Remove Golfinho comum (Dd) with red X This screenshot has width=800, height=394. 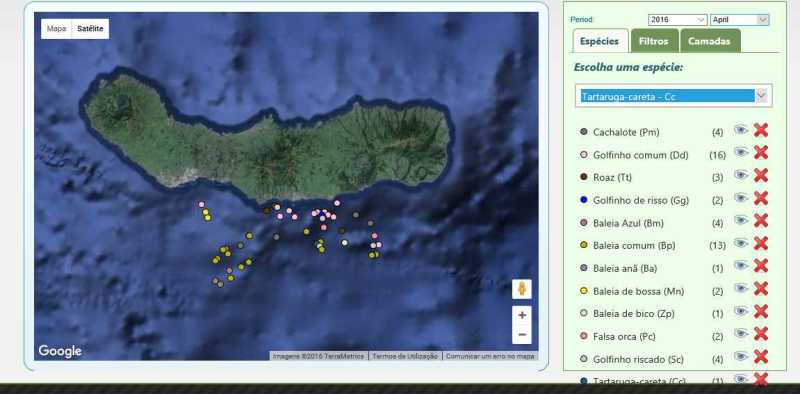(760, 153)
